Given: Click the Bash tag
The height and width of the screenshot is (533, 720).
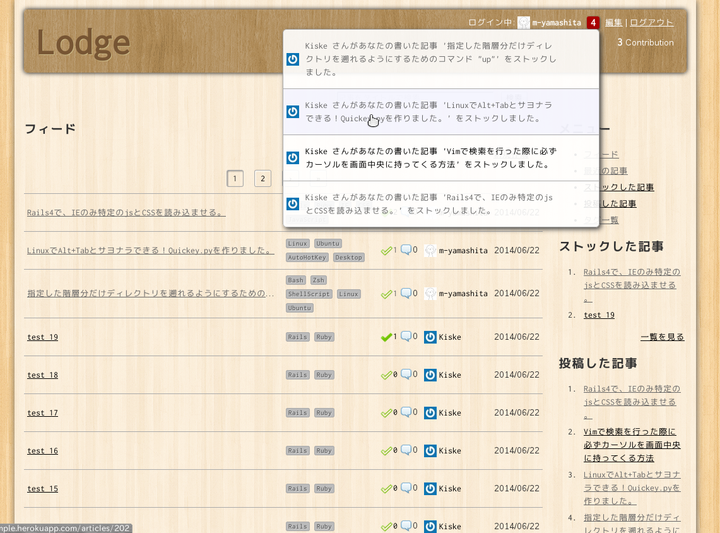Looking at the screenshot, I should click(296, 281).
